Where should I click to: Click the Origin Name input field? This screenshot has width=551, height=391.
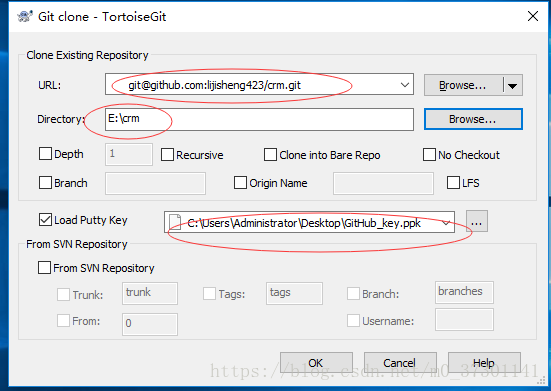(x=383, y=183)
